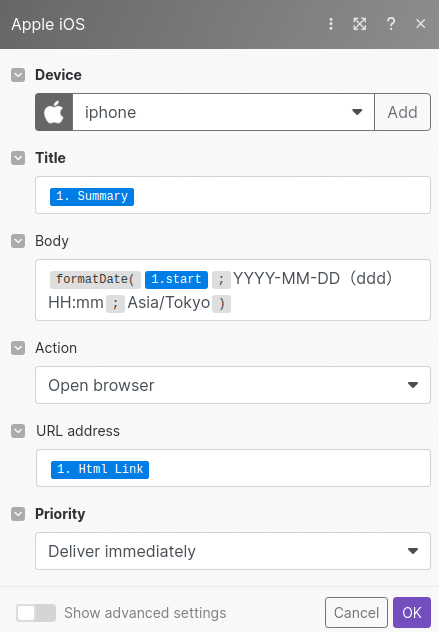Image resolution: width=439 pixels, height=632 pixels.
Task: Click the Add device button
Action: coord(402,112)
